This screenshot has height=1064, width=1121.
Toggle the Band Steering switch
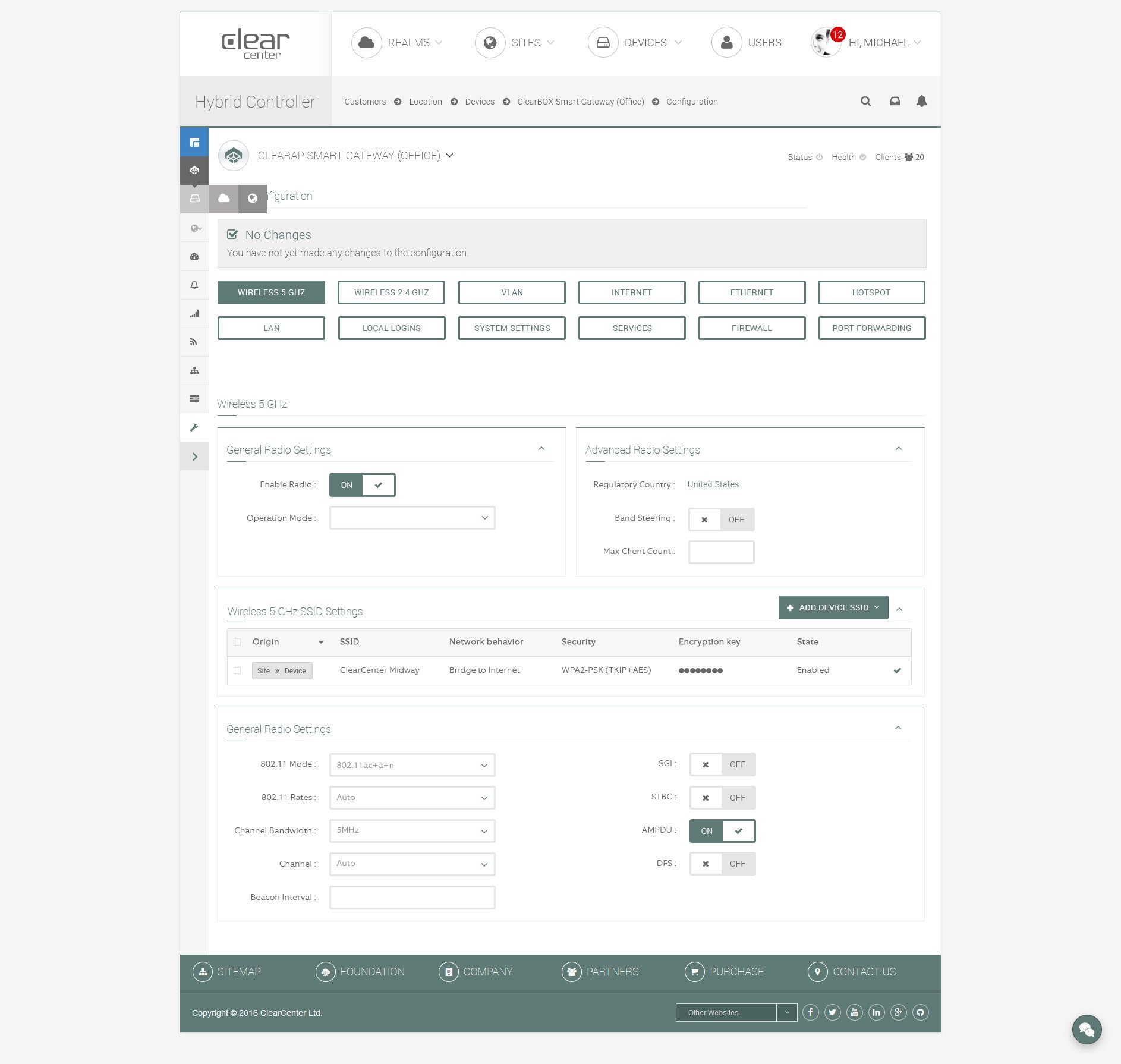722,520
